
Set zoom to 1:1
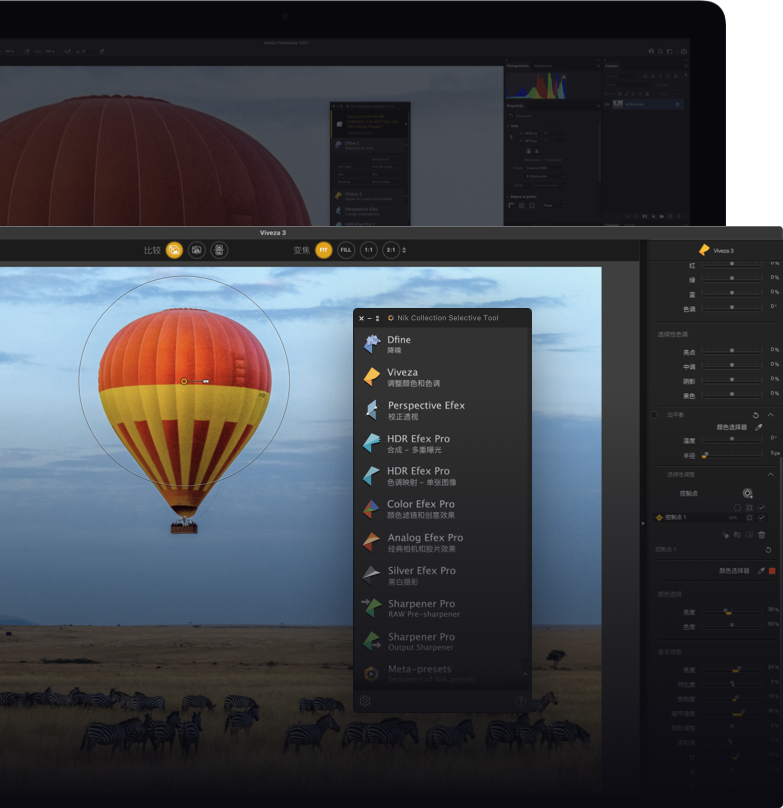[369, 250]
